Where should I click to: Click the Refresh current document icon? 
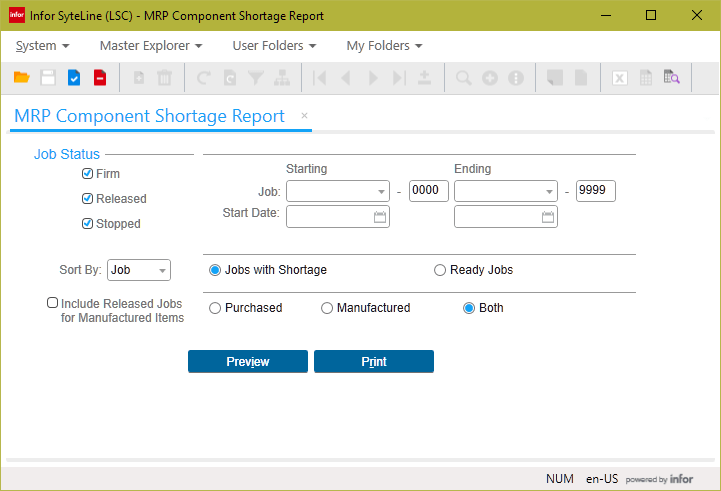[x=230, y=78]
